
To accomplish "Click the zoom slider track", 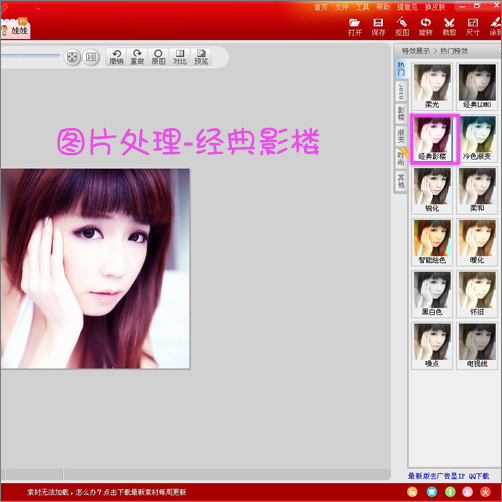I will click(x=29, y=56).
